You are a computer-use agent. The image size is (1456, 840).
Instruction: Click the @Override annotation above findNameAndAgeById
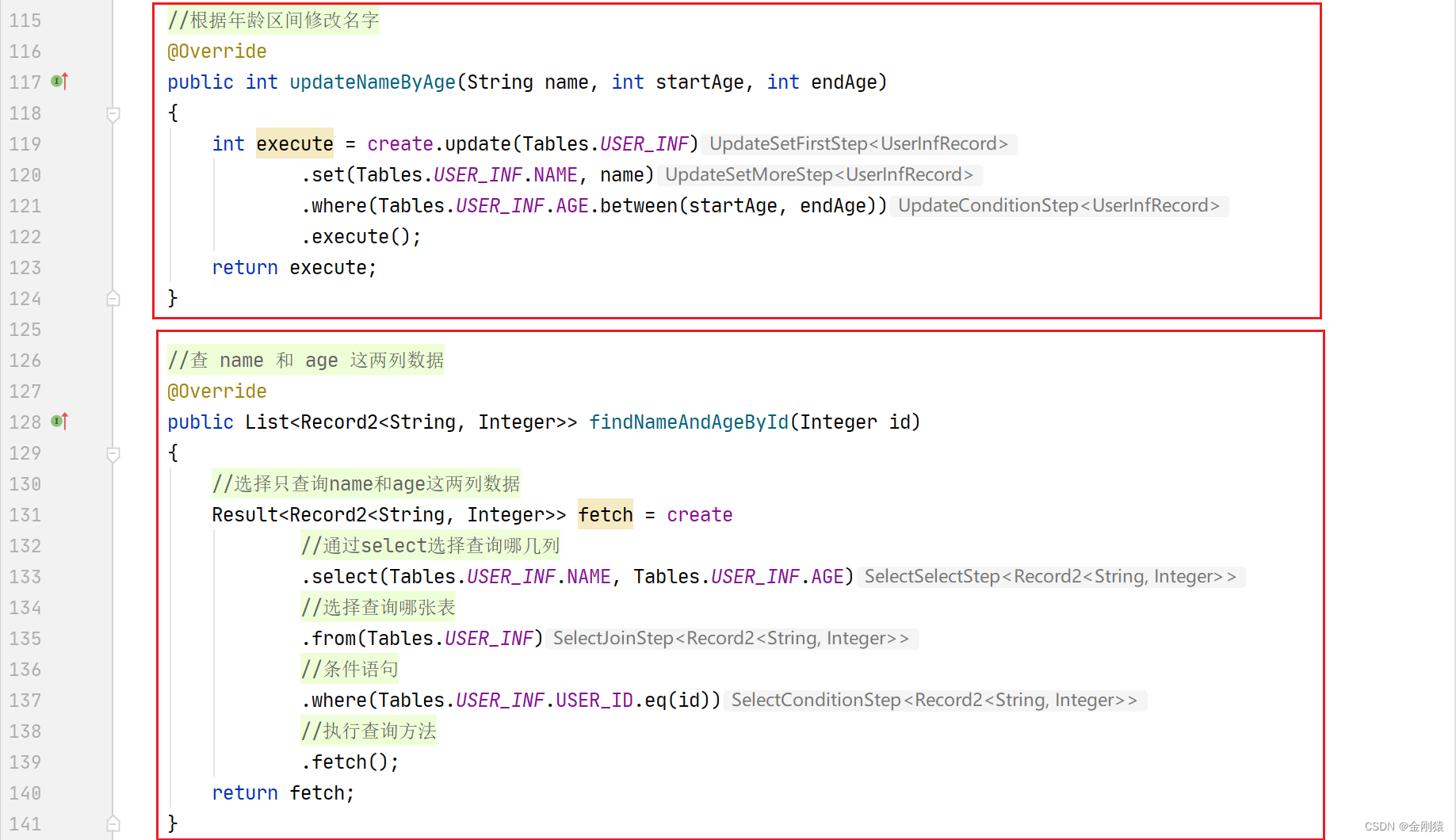[x=216, y=391]
